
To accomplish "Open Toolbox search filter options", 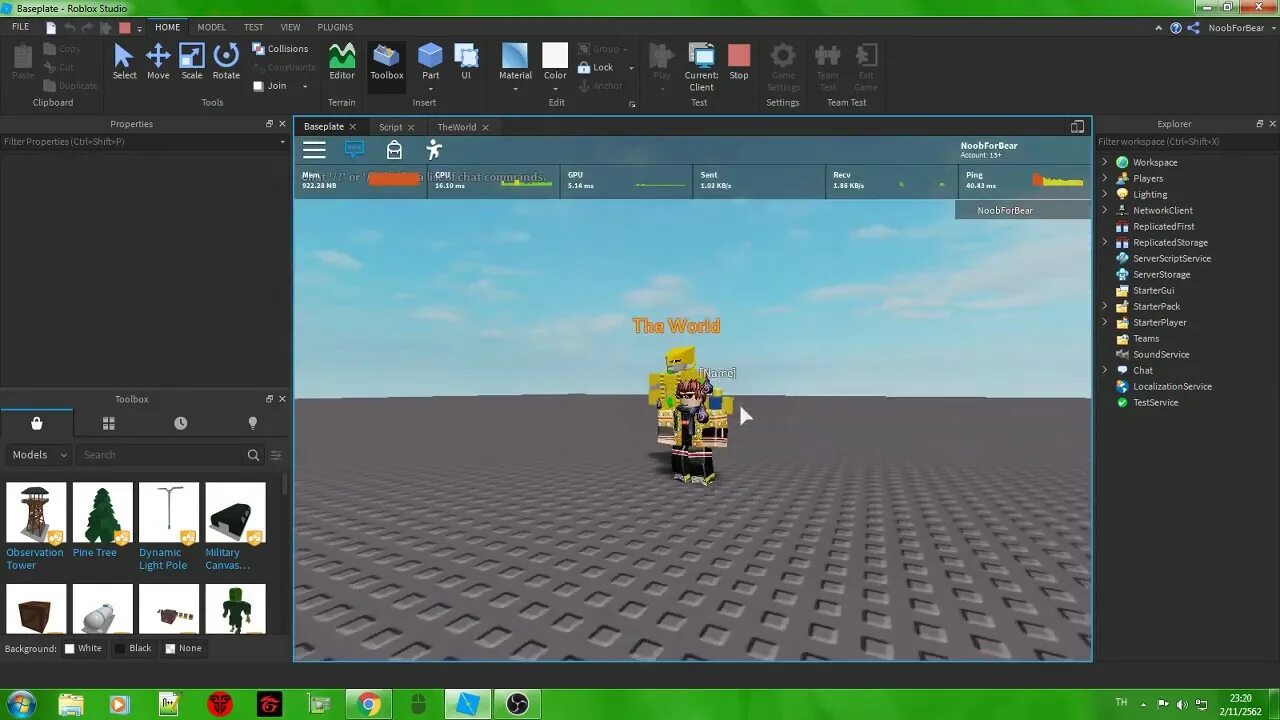I will click(x=276, y=455).
